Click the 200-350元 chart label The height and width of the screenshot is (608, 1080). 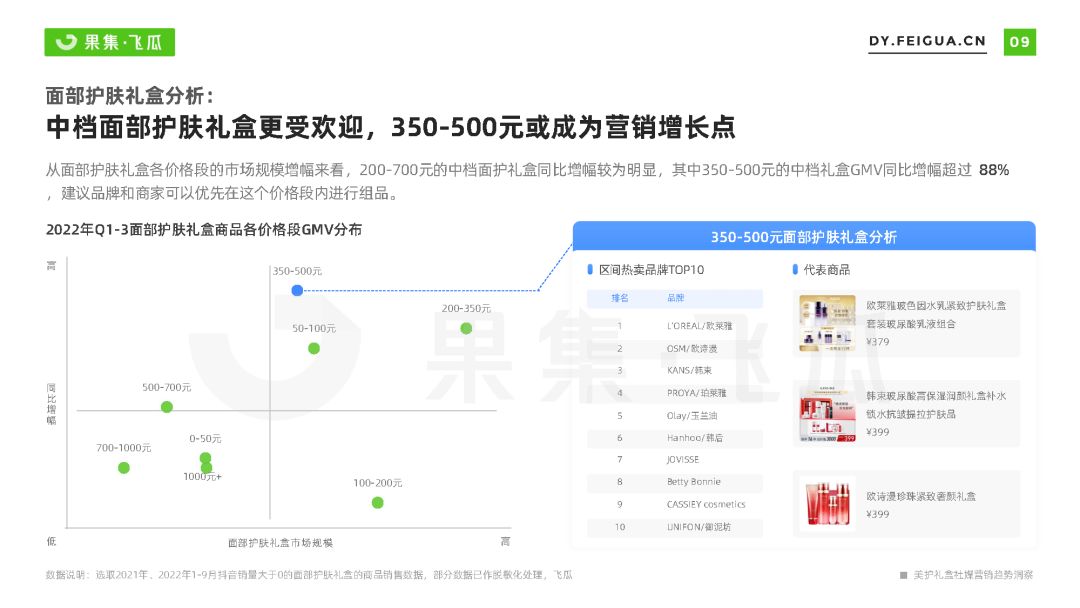pos(466,308)
